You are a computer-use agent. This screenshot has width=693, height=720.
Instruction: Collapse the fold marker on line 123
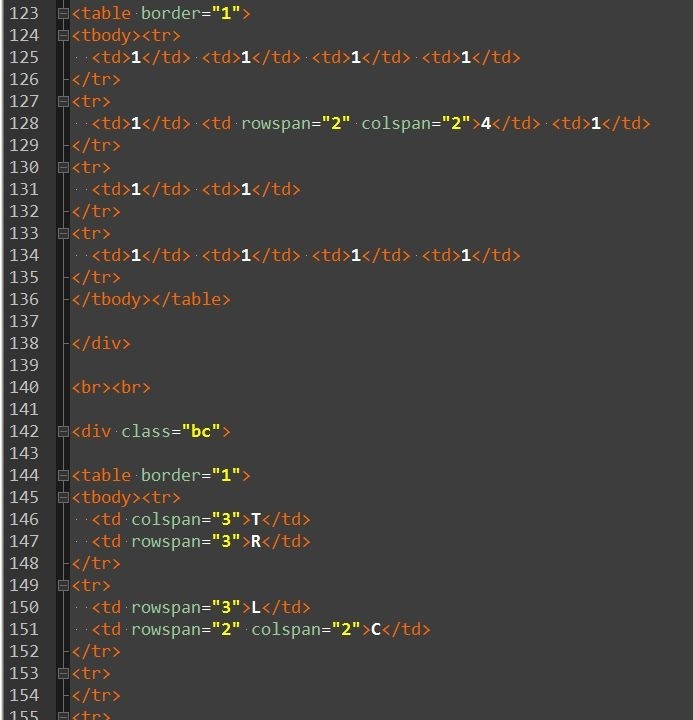[x=63, y=13]
